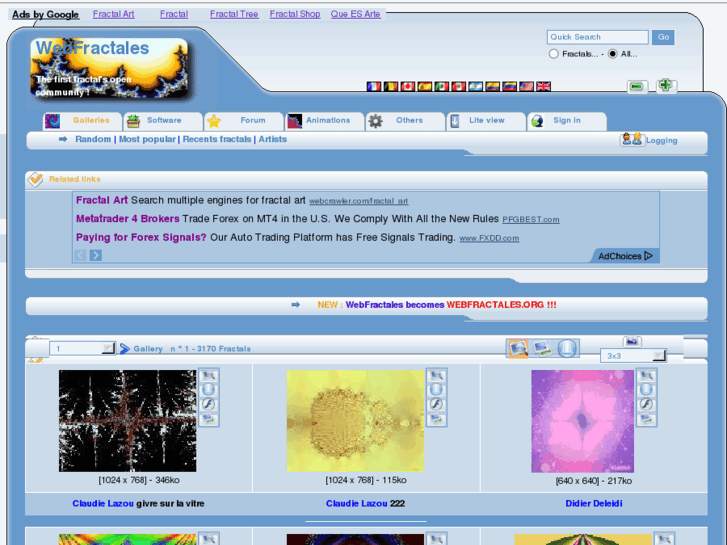Viewport: 727px width, 545px height.
Task: Open the Animations tab
Action: click(x=325, y=121)
